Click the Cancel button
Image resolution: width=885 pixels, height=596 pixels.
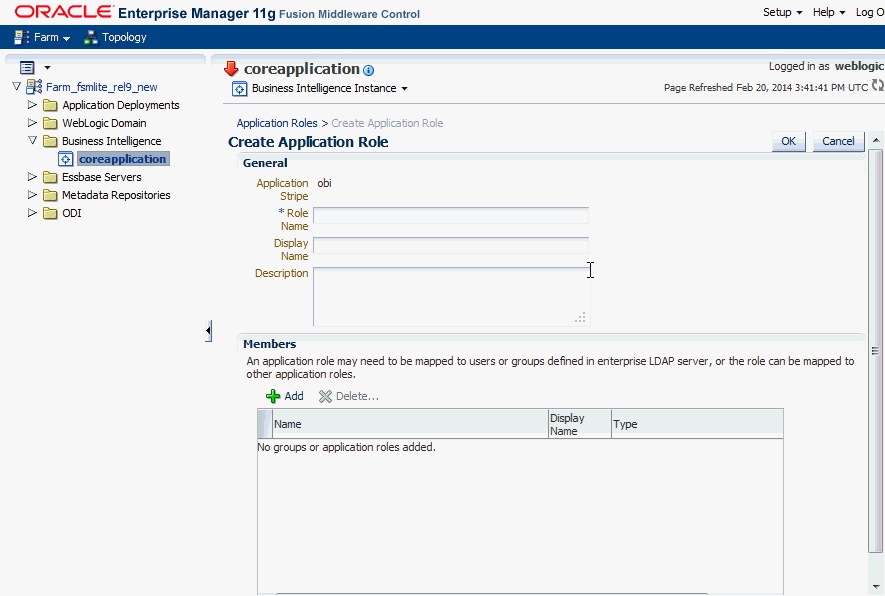coord(838,141)
